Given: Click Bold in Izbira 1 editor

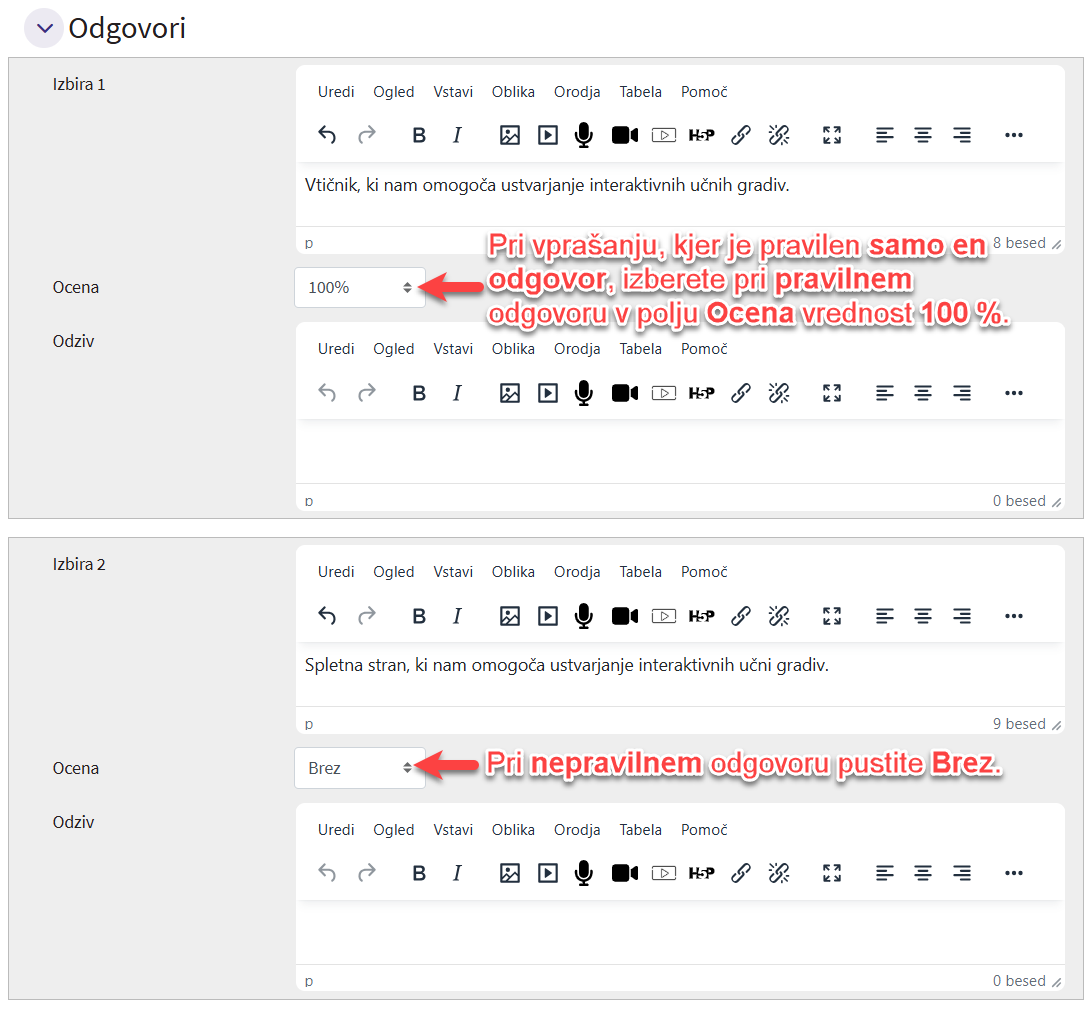Looking at the screenshot, I should click(419, 135).
